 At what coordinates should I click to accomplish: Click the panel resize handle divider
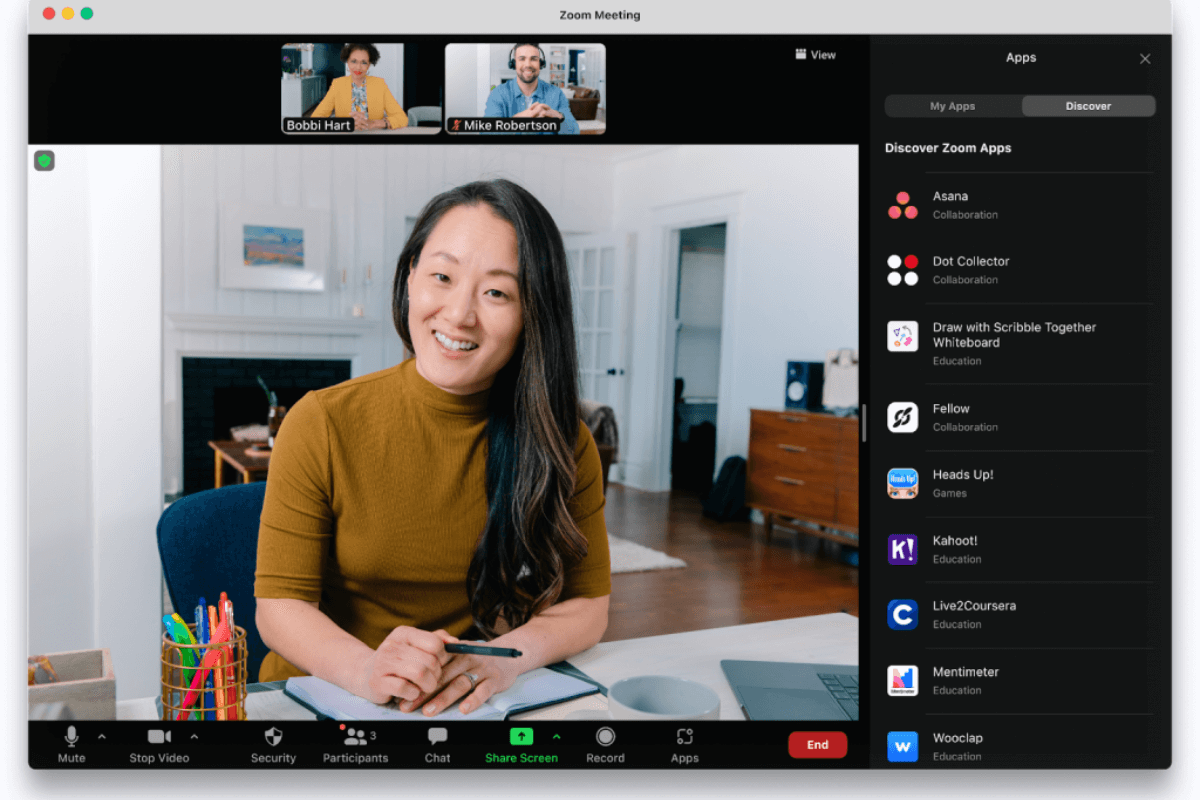click(x=864, y=423)
